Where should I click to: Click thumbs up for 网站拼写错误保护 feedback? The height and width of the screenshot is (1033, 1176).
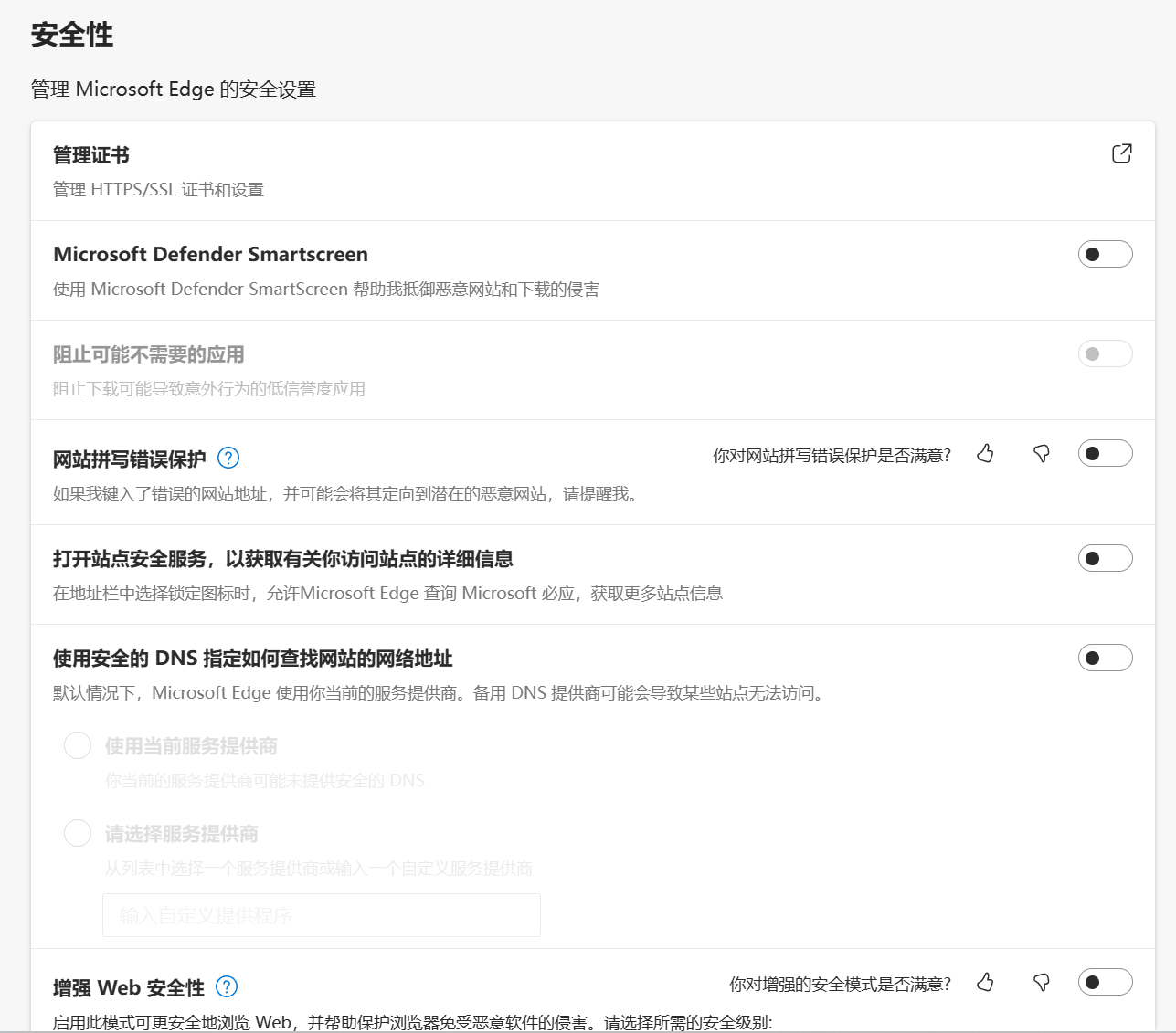[x=985, y=453]
